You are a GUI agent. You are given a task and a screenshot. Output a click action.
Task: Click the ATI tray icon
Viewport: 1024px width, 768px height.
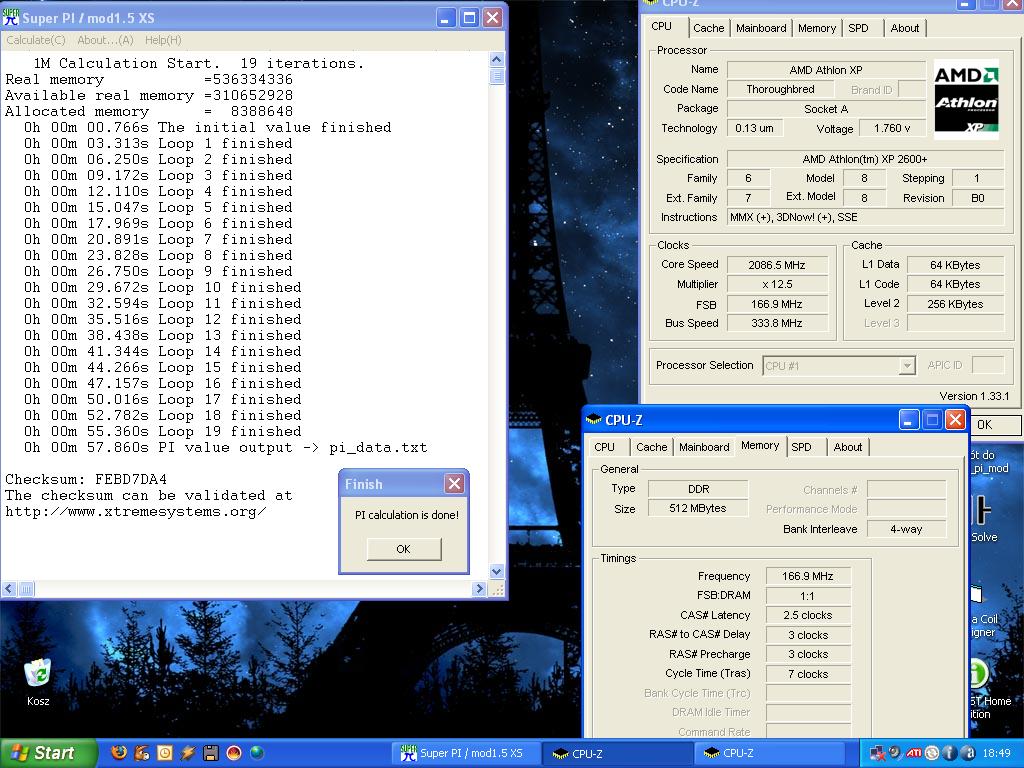[913, 753]
